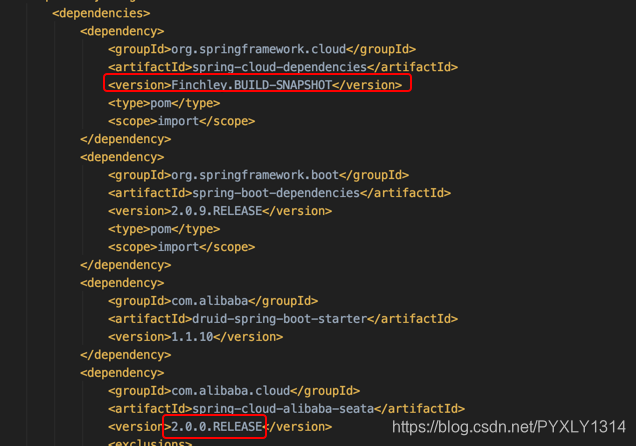This screenshot has height=446, width=636.
Task: Click groupId org.springframework.boot line
Action: click(258, 175)
